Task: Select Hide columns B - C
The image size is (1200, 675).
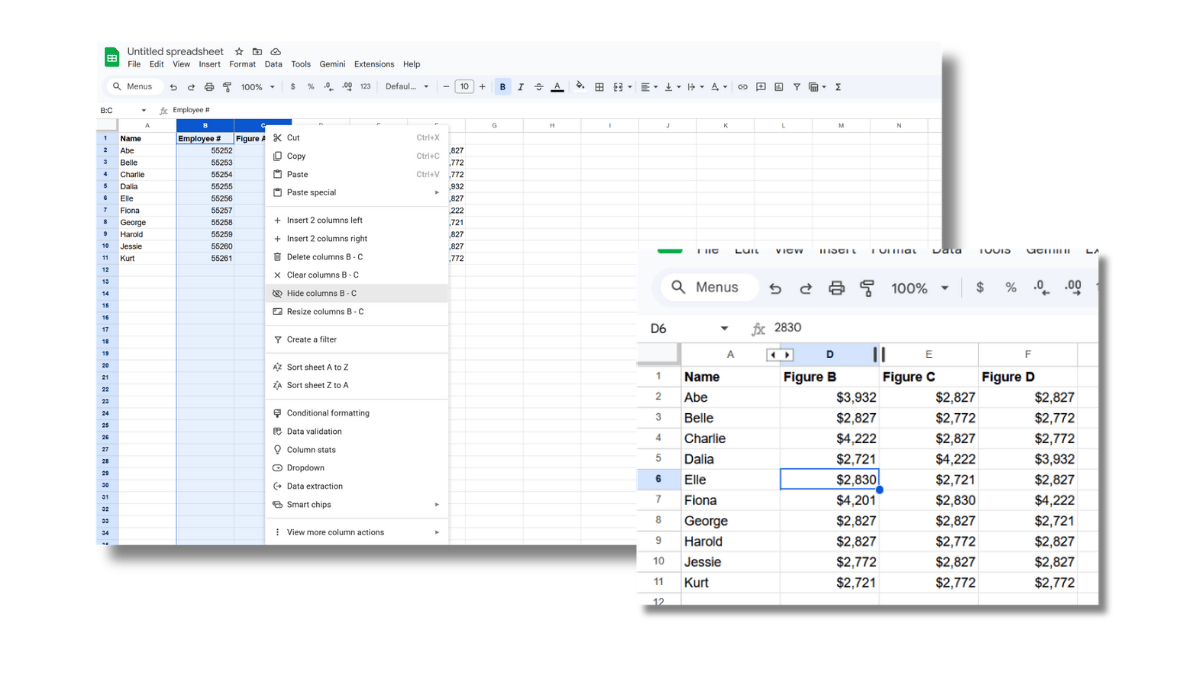Action: [x=356, y=293]
